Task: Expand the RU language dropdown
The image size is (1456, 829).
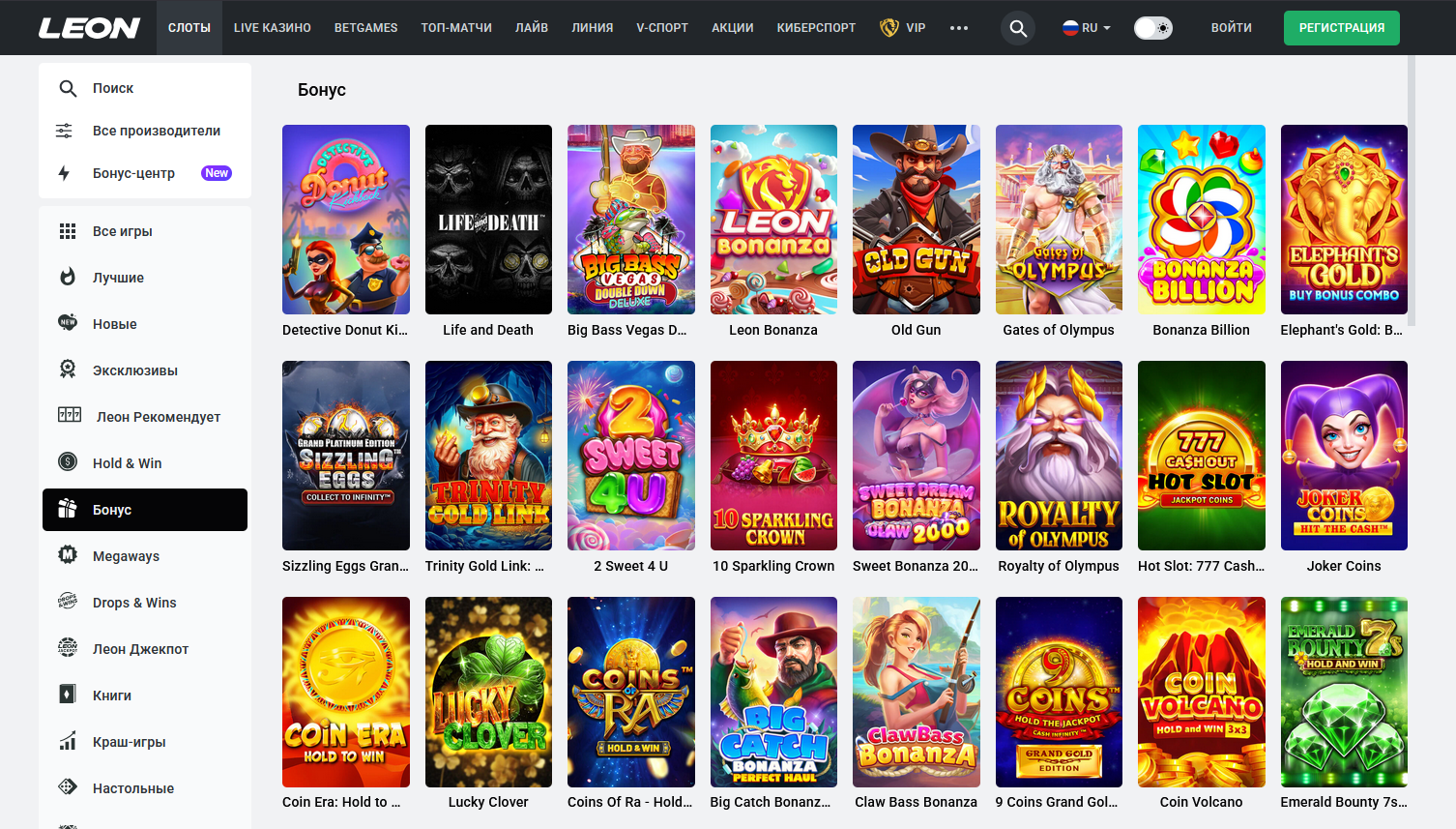Action: pos(1087,28)
